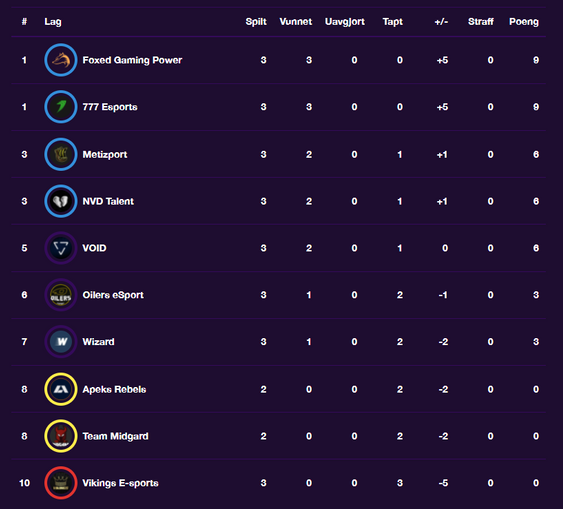Click the Oilers eSport team logo
Image resolution: width=563 pixels, height=509 pixels.
(x=61, y=295)
